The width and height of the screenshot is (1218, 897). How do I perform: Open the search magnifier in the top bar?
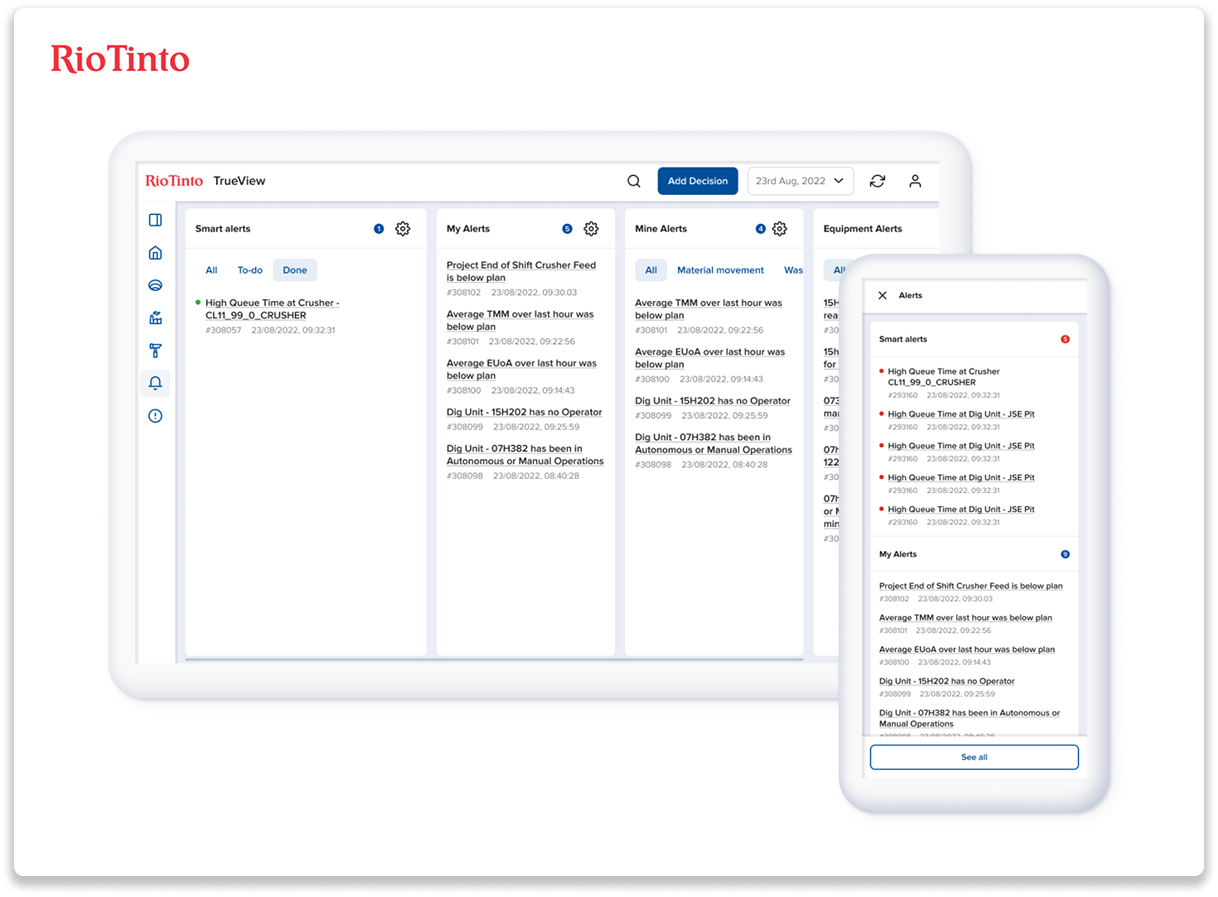634,181
